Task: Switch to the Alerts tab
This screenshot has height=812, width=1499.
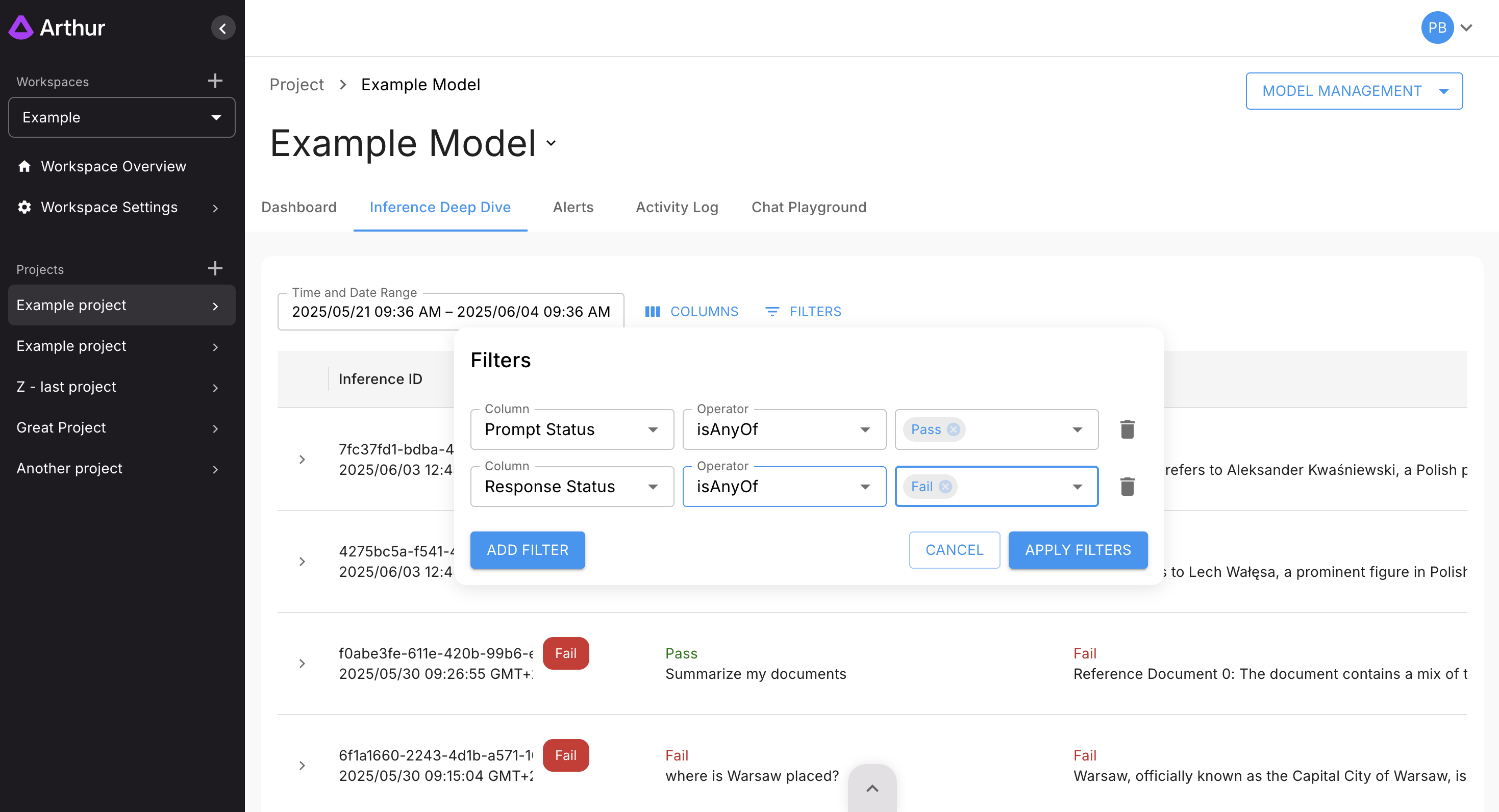Action: (572, 207)
